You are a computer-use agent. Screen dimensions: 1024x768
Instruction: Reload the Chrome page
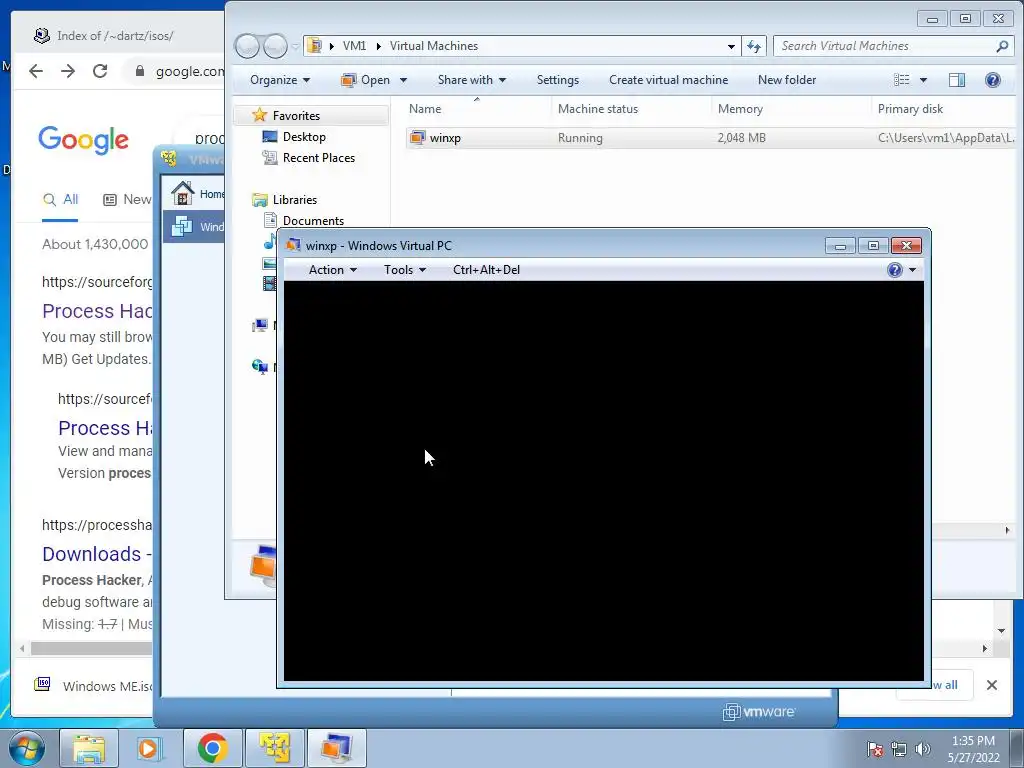(100, 71)
